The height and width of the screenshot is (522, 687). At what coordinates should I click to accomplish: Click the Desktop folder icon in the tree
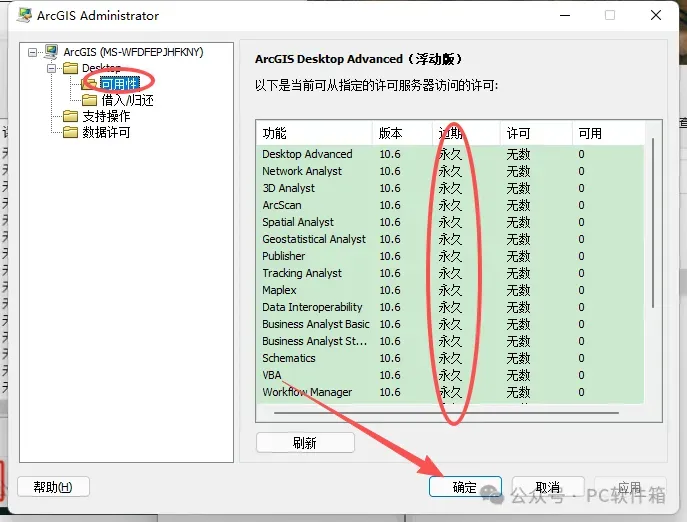click(70, 68)
